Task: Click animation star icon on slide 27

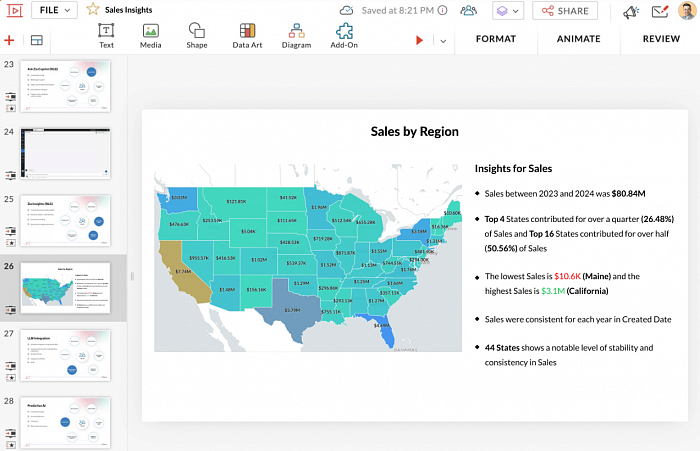Action: point(11,378)
